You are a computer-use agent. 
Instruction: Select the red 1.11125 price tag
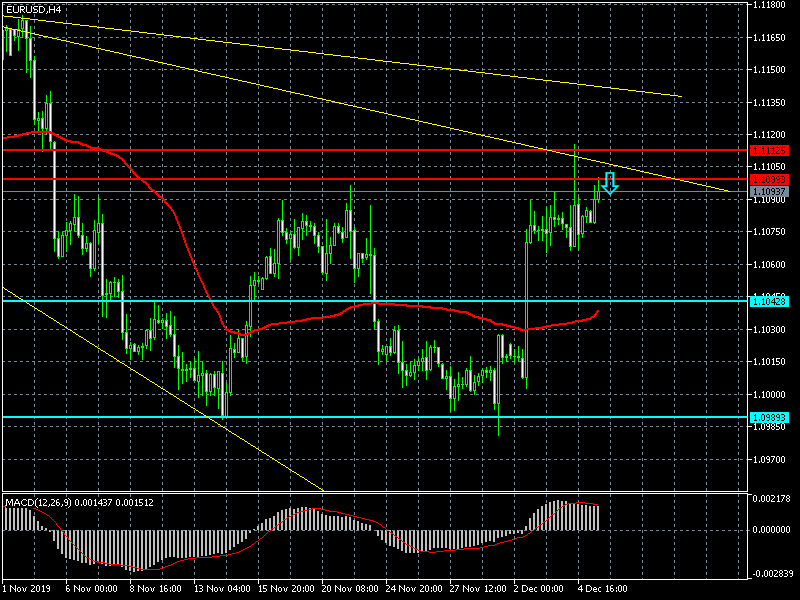tap(769, 151)
